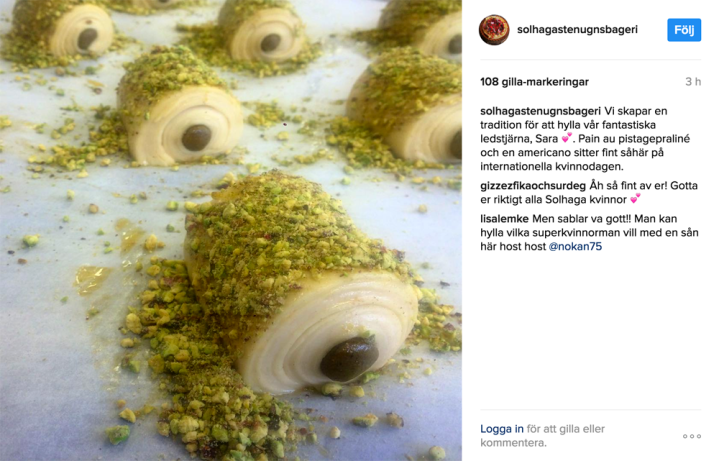Image resolution: width=719 pixels, height=461 pixels.
Task: Visit commenter gizzezfikaochsurdeg's profile
Action: coord(533,186)
